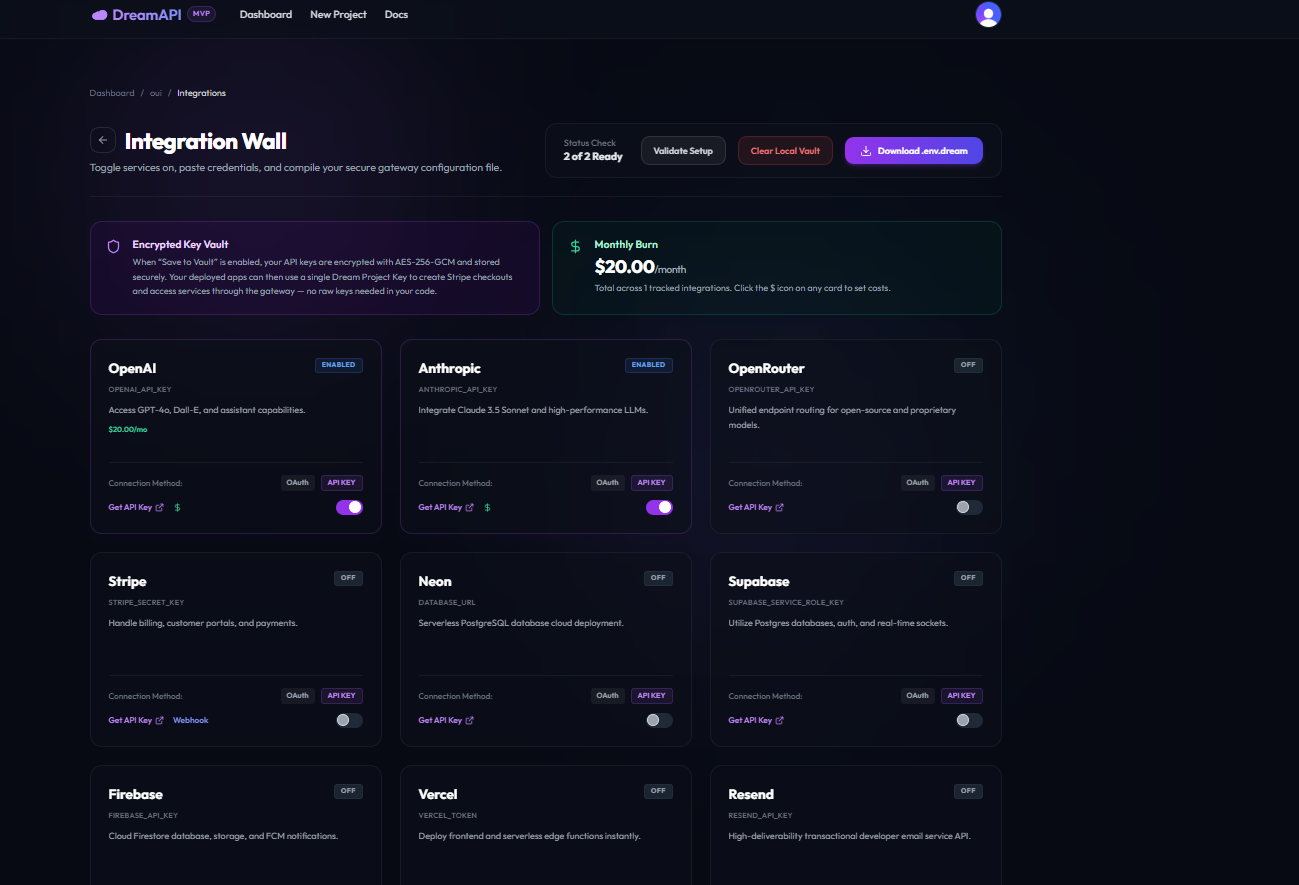
Task: Click the MVP badge next to DreamAPI
Action: point(201,14)
